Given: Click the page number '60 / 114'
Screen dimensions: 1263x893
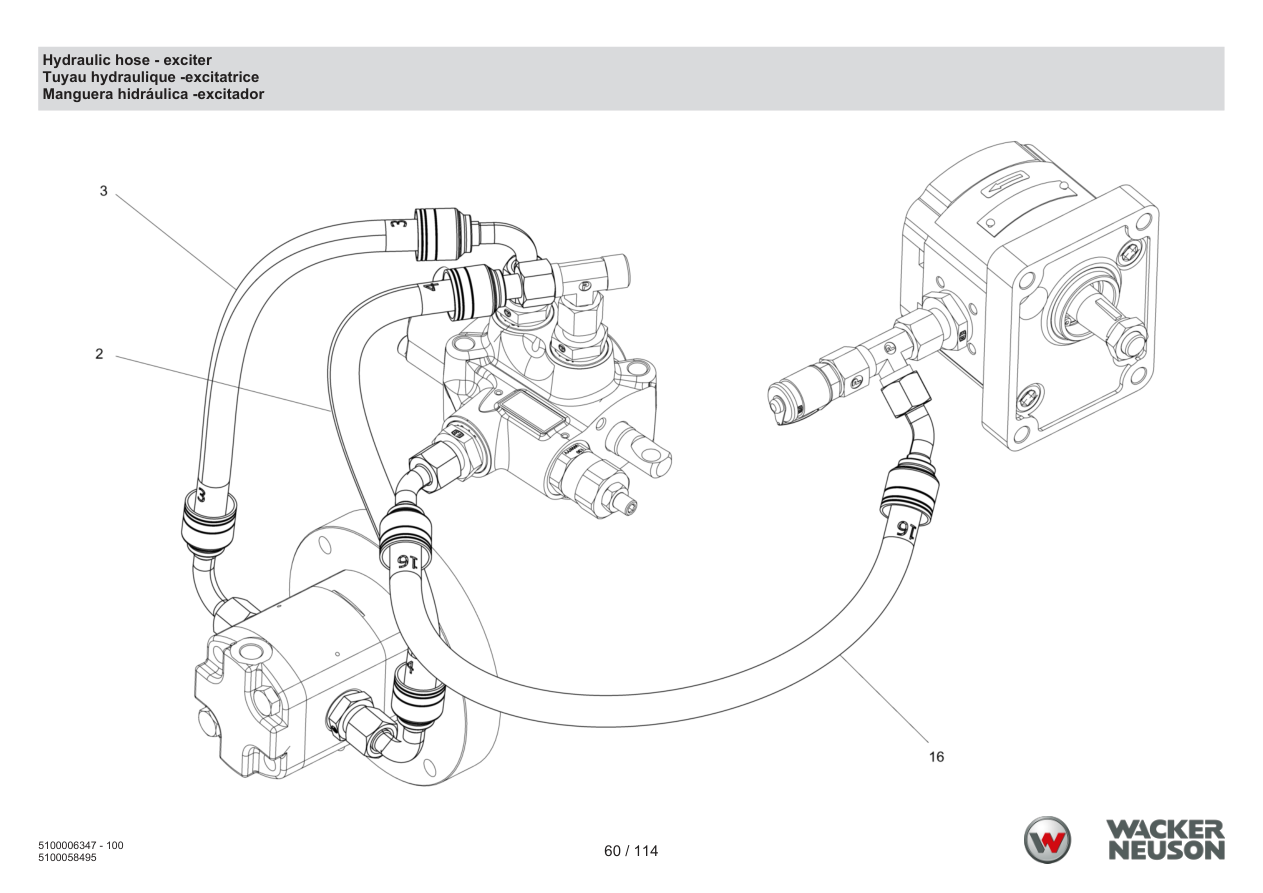Looking at the screenshot, I should (631, 852).
